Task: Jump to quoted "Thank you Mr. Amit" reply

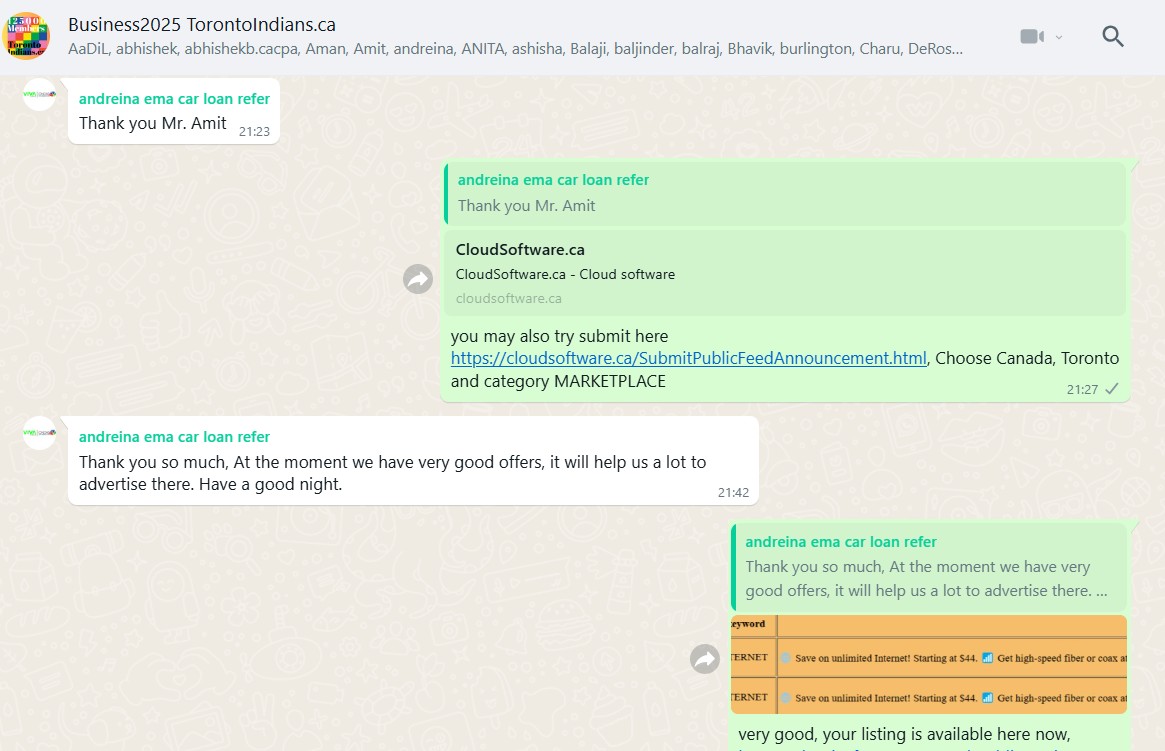Action: 785,193
